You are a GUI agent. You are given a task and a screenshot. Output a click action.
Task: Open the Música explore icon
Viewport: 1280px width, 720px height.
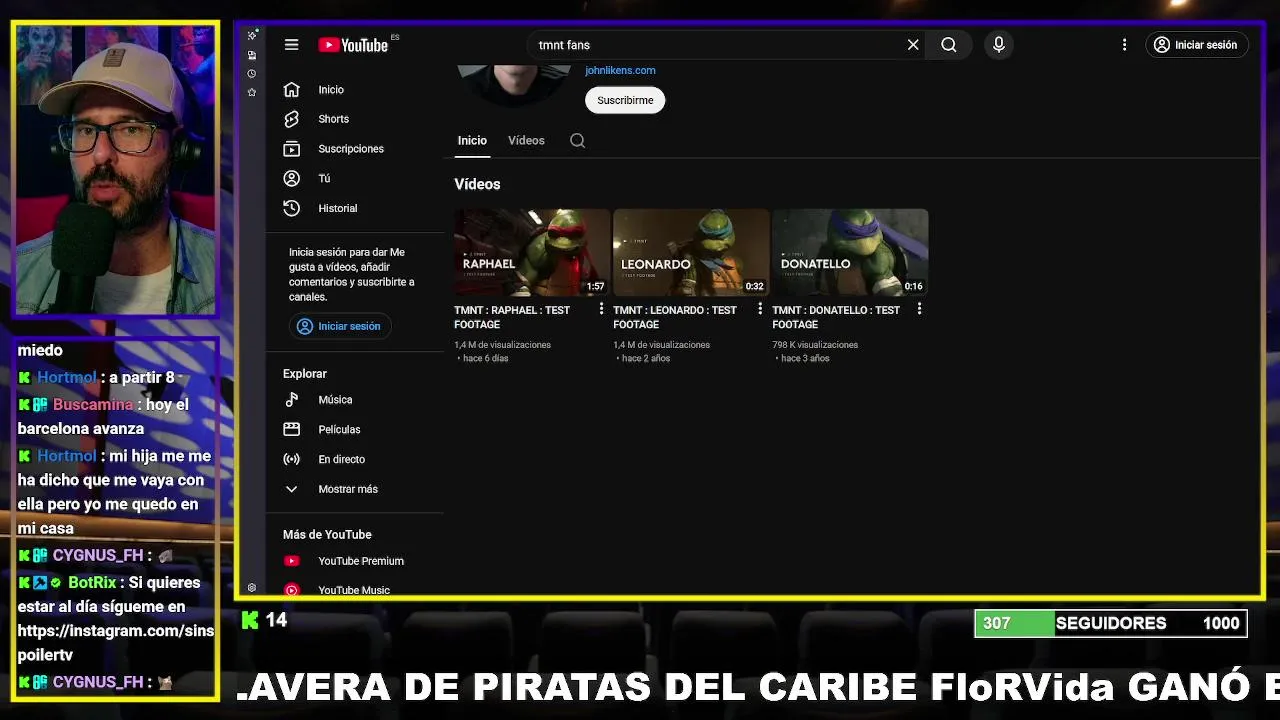(291, 400)
